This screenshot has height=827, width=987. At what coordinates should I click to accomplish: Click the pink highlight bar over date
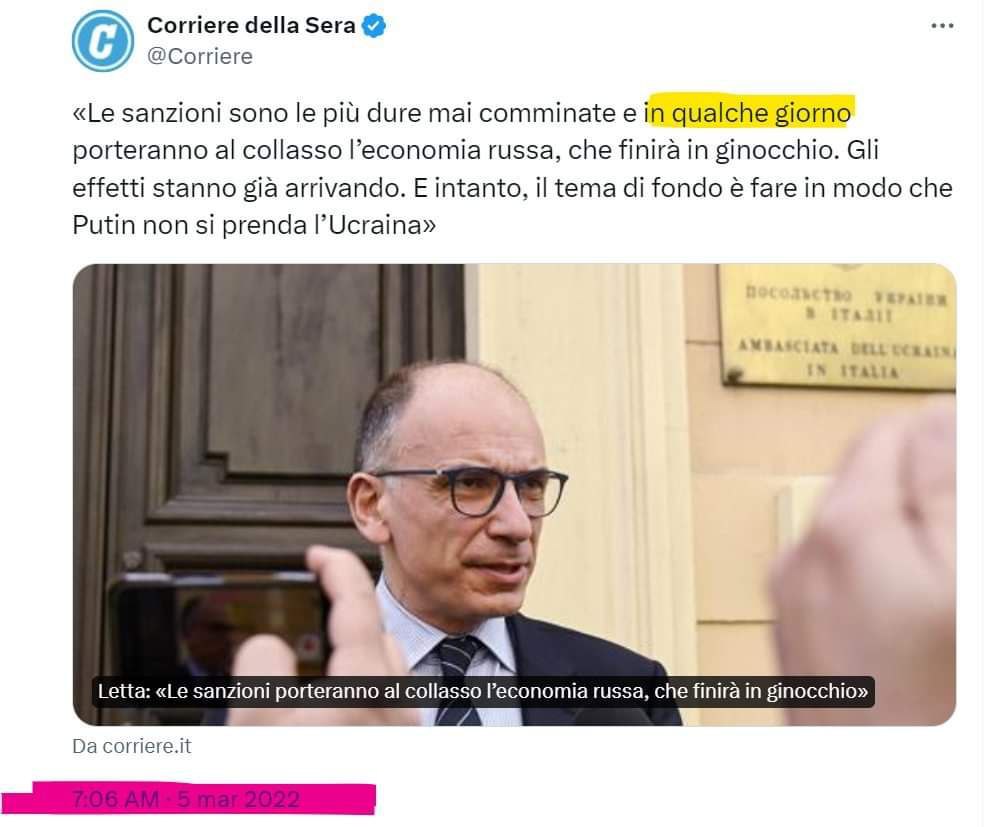(x=189, y=799)
